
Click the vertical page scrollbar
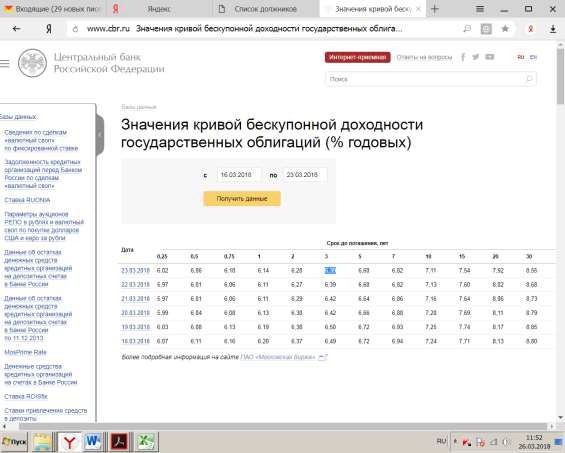click(560, 231)
